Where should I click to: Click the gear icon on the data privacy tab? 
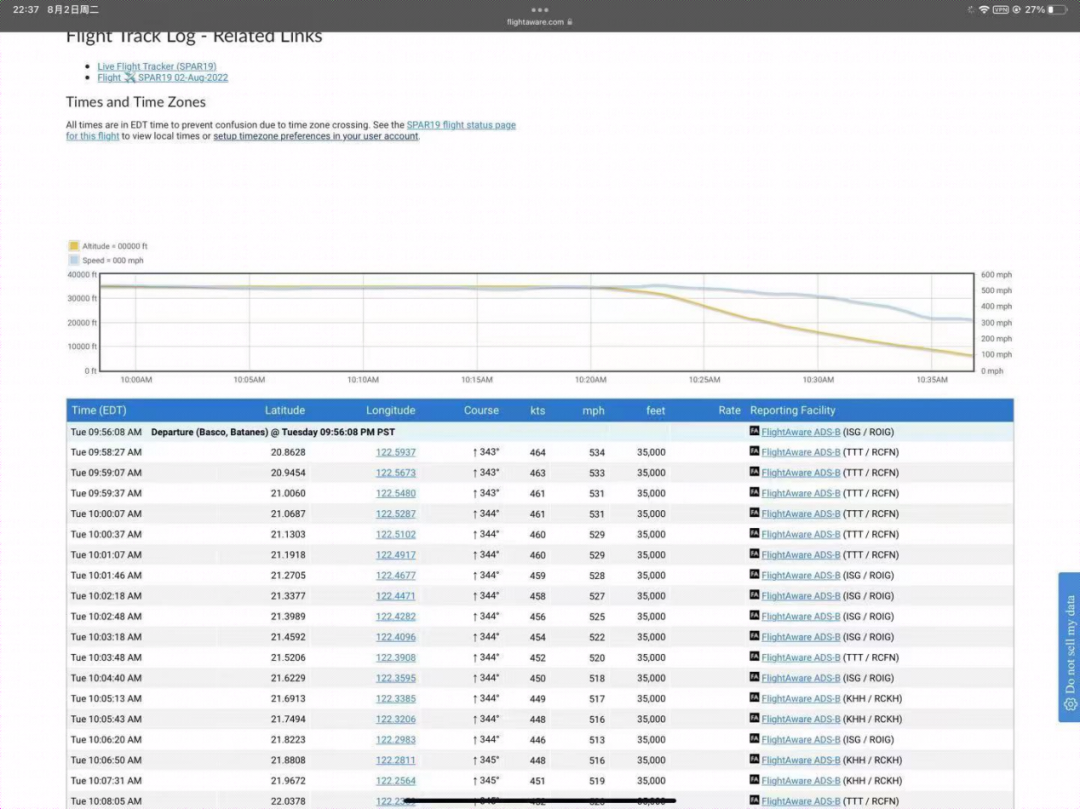point(1070,704)
